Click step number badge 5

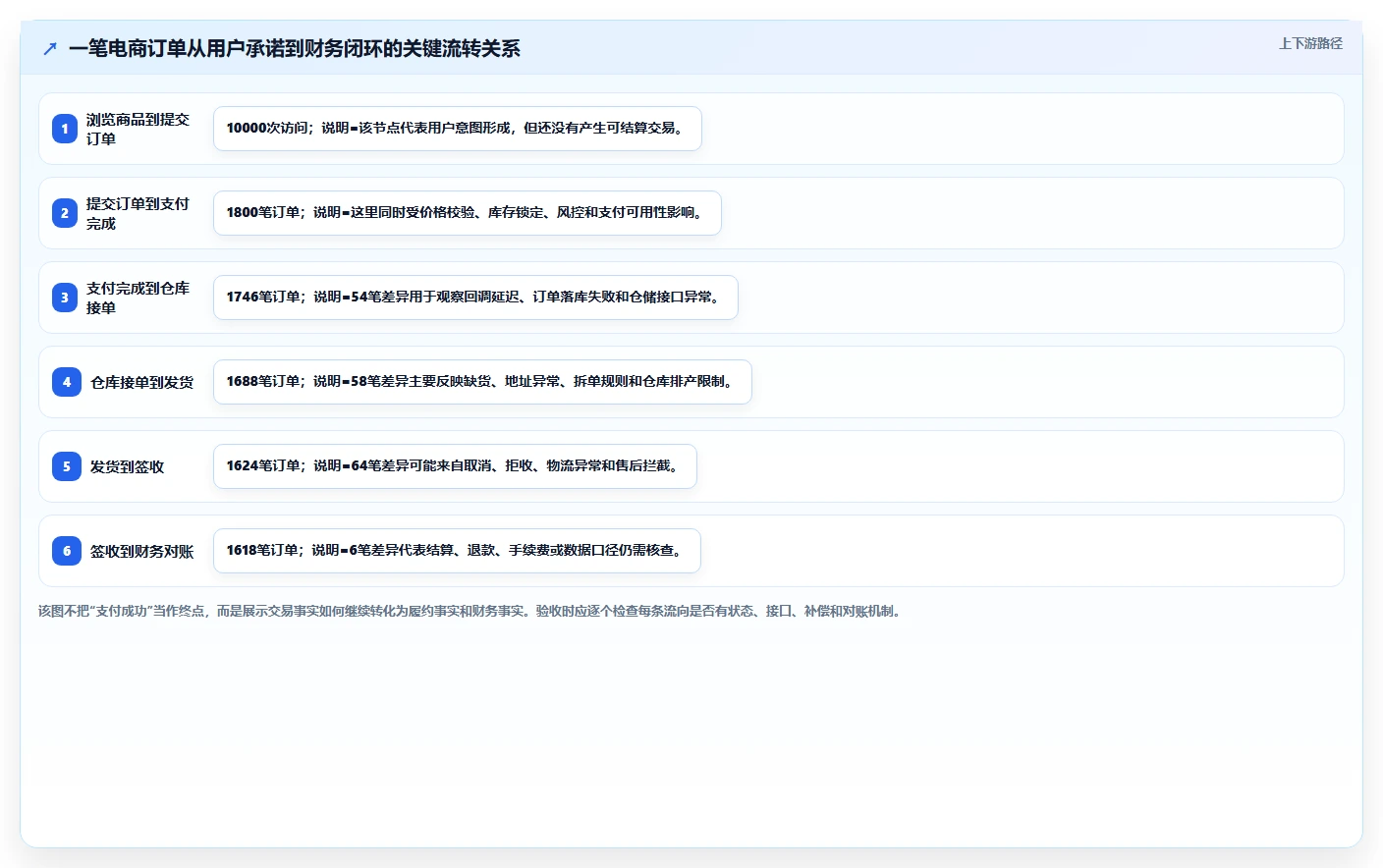[67, 466]
